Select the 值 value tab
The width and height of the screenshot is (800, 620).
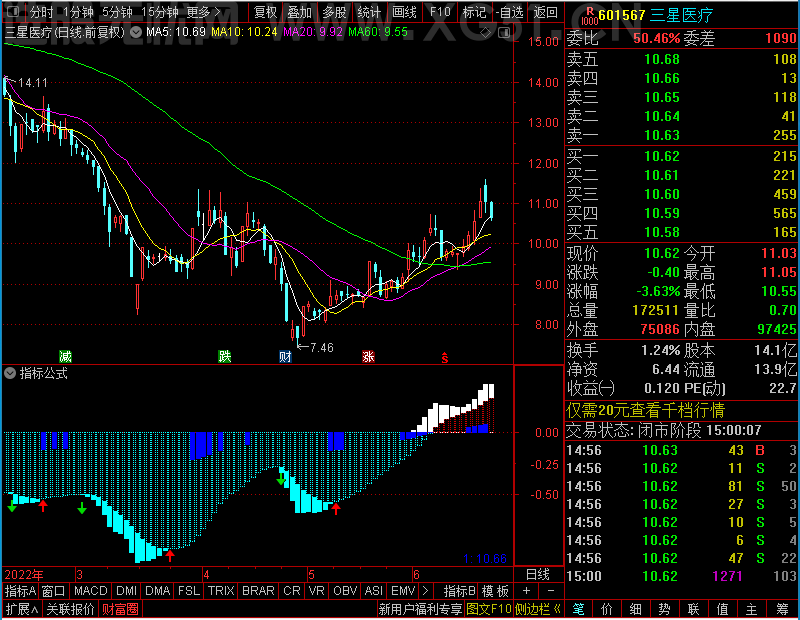coord(722,609)
